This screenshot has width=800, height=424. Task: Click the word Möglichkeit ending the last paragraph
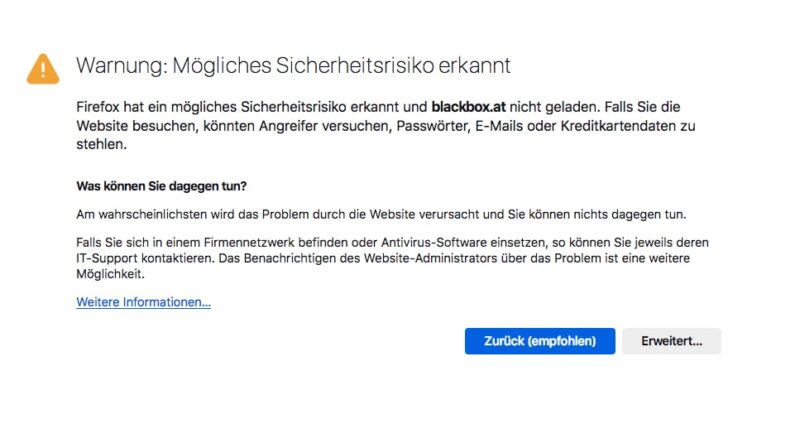coord(111,274)
